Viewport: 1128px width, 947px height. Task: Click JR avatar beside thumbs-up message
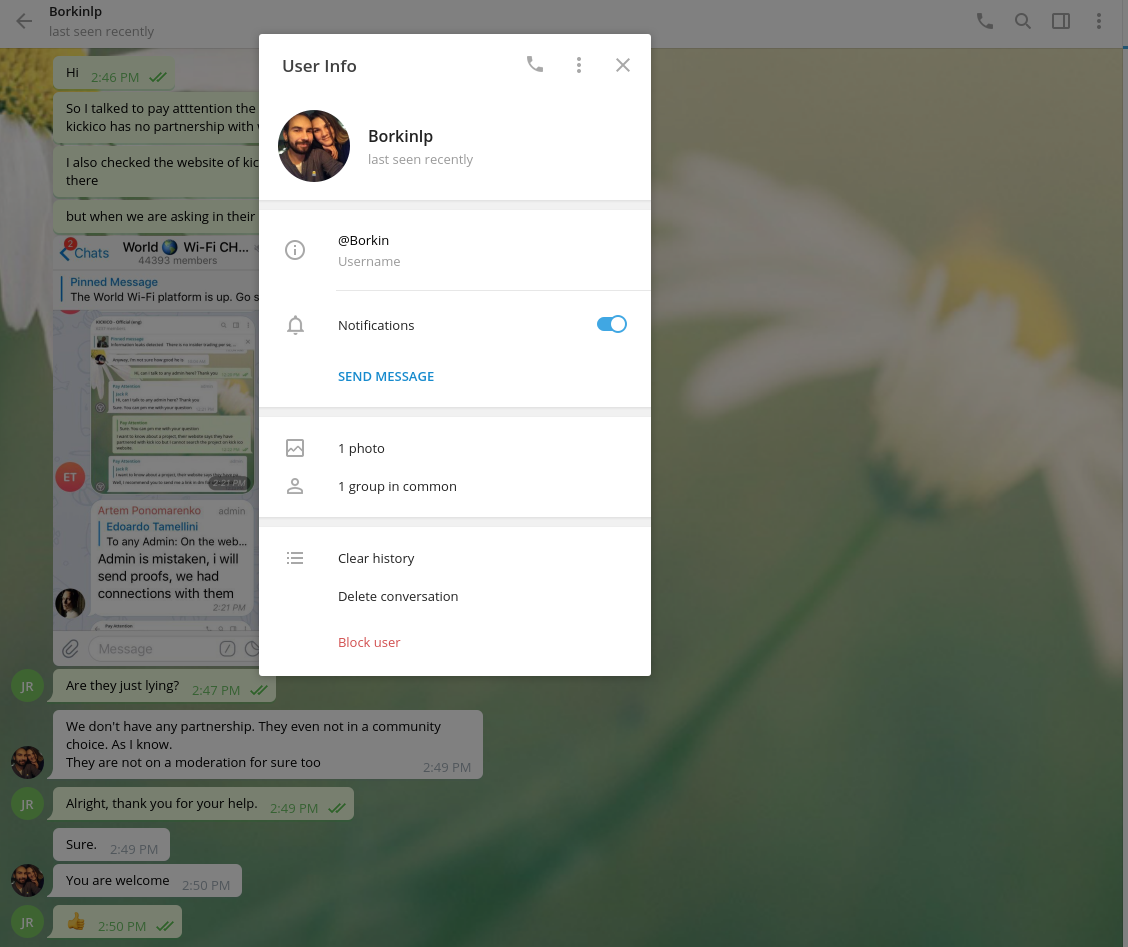pos(27,922)
